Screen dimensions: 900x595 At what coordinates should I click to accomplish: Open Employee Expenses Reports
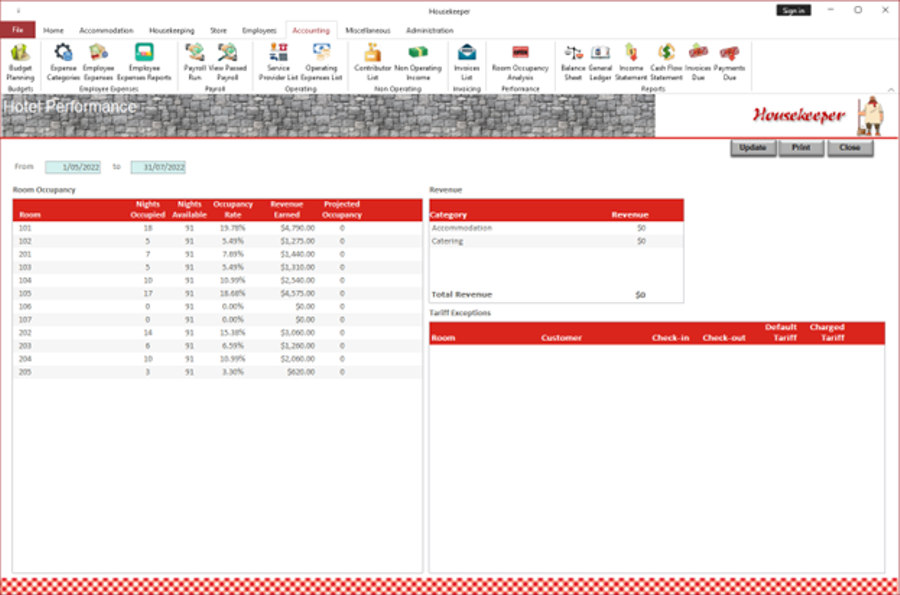click(144, 62)
